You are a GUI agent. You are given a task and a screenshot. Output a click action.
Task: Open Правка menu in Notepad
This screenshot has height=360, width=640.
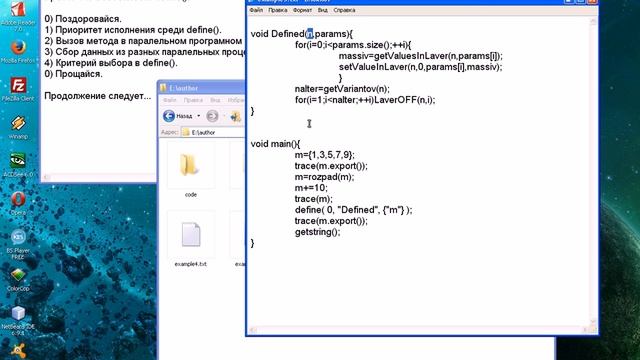278,10
